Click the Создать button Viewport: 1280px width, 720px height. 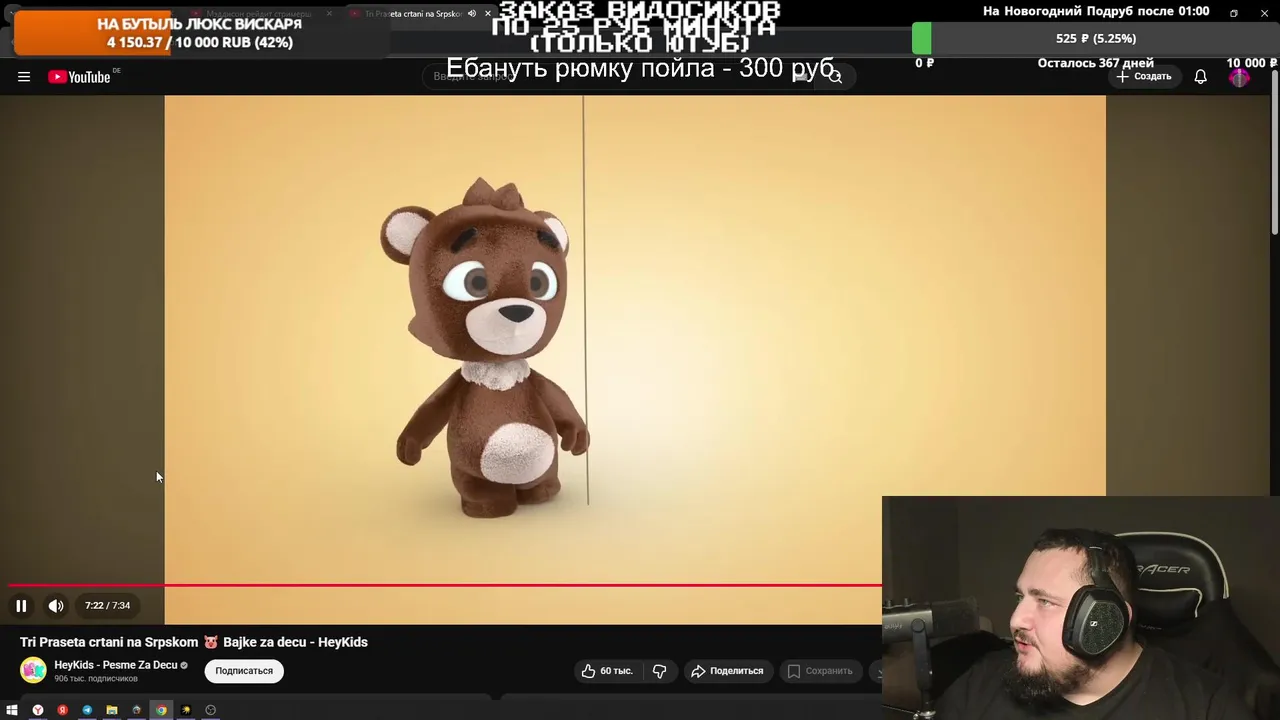coord(1144,77)
